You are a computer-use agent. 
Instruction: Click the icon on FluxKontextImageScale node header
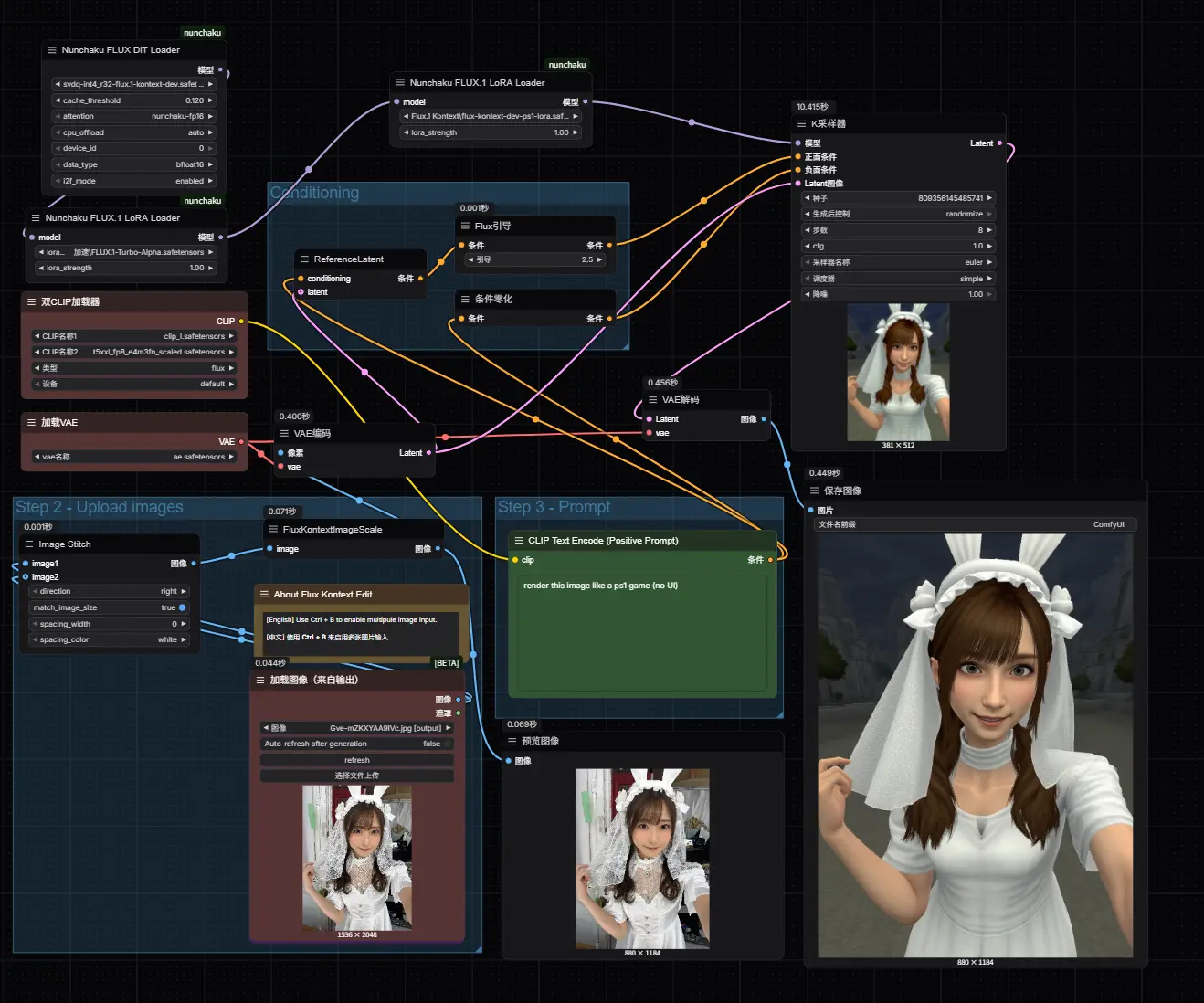[273, 530]
